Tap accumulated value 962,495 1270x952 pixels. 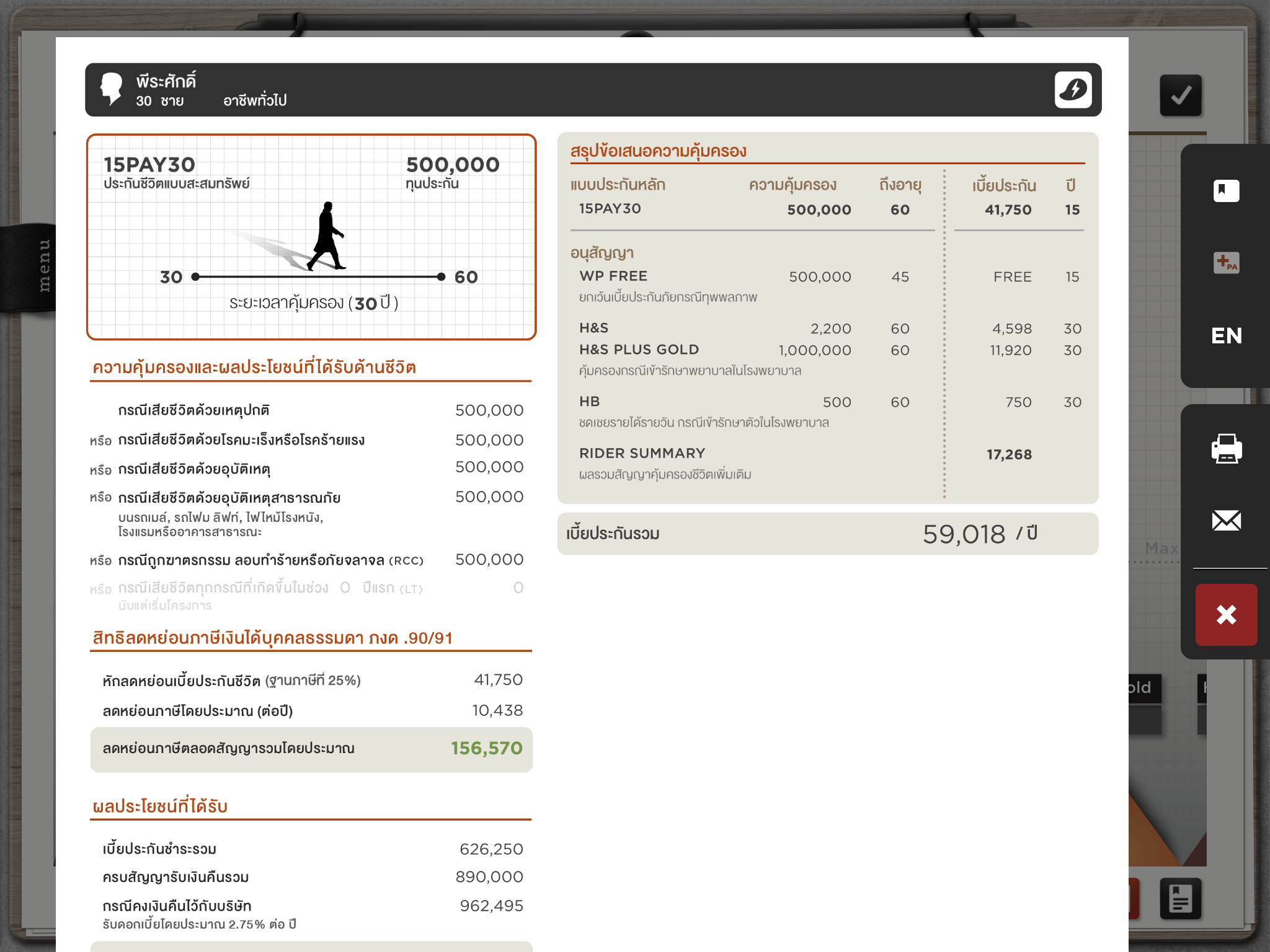click(x=491, y=906)
